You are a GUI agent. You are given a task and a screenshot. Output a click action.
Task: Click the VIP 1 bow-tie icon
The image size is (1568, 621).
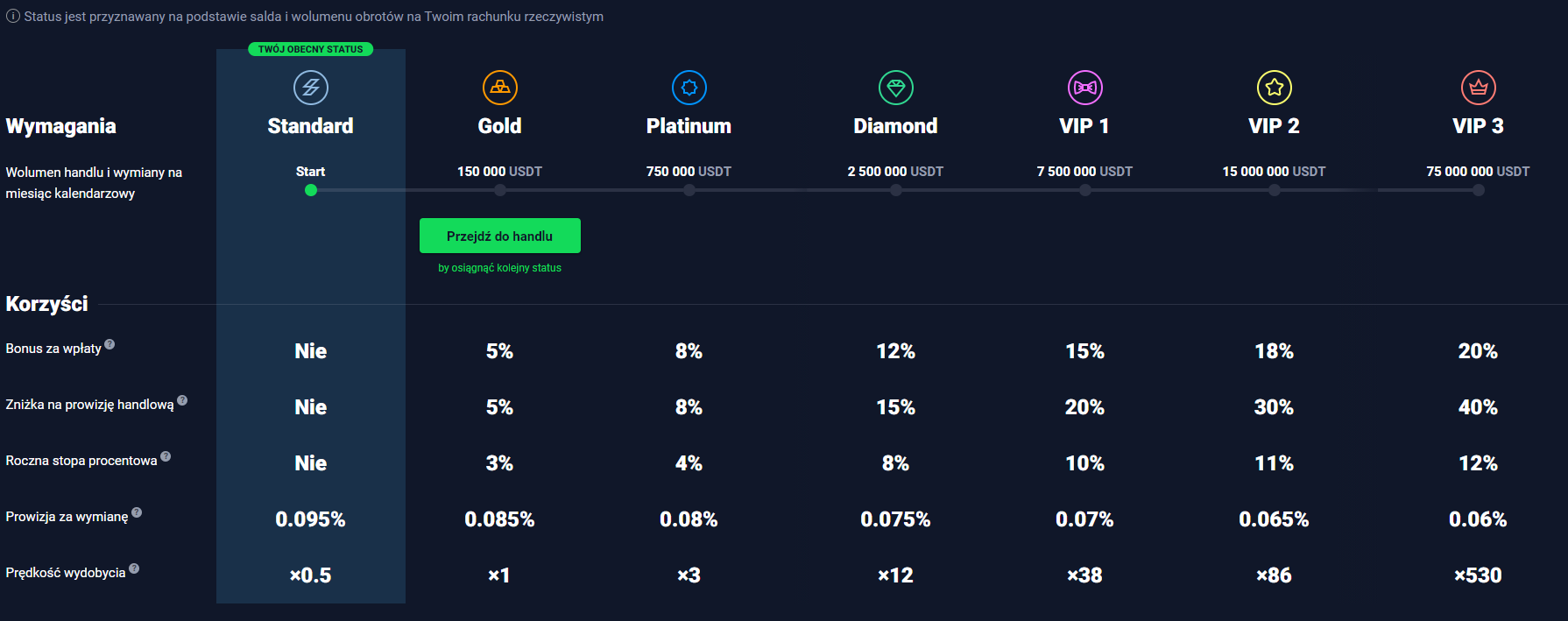coord(1085,88)
